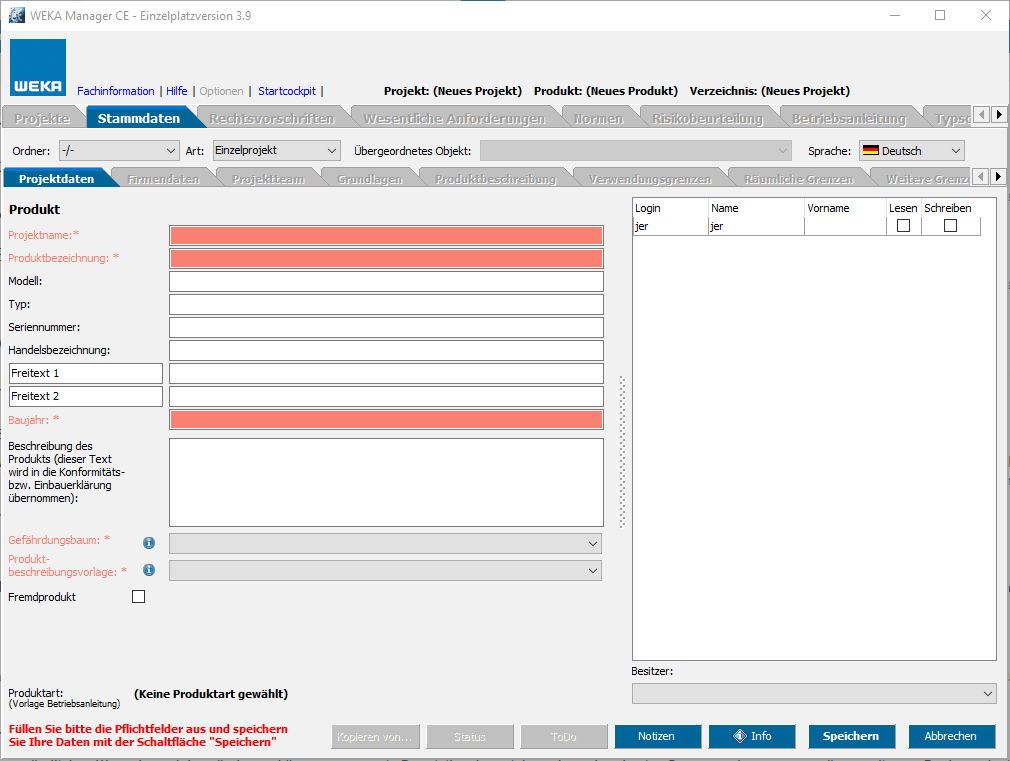This screenshot has width=1010, height=761.
Task: Click info icon beside Gefährdungsbaum
Action: click(x=149, y=542)
